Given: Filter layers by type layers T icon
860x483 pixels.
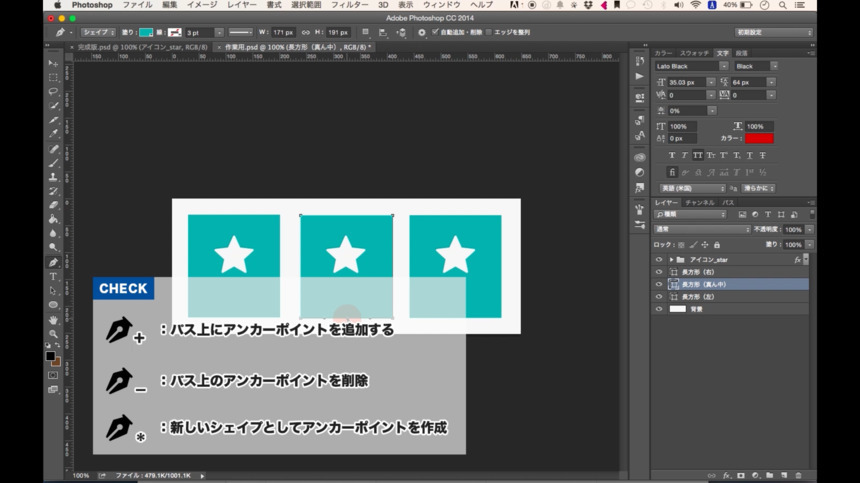Looking at the screenshot, I should coord(768,214).
